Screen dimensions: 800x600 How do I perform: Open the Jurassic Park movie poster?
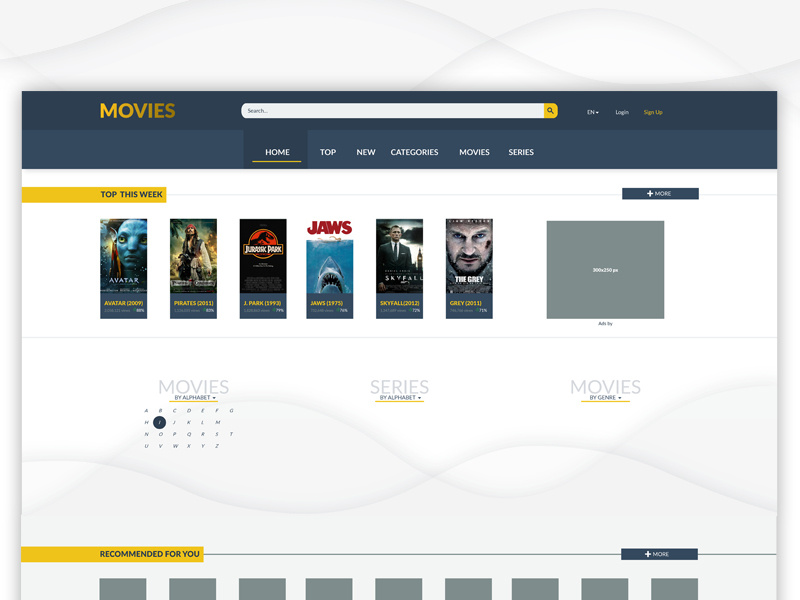pos(263,256)
